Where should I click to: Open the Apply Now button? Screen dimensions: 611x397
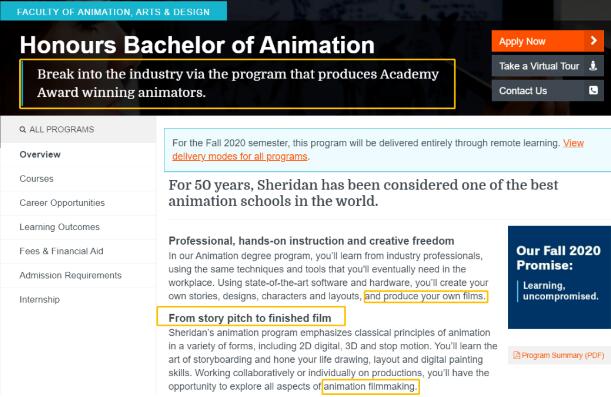(x=547, y=41)
